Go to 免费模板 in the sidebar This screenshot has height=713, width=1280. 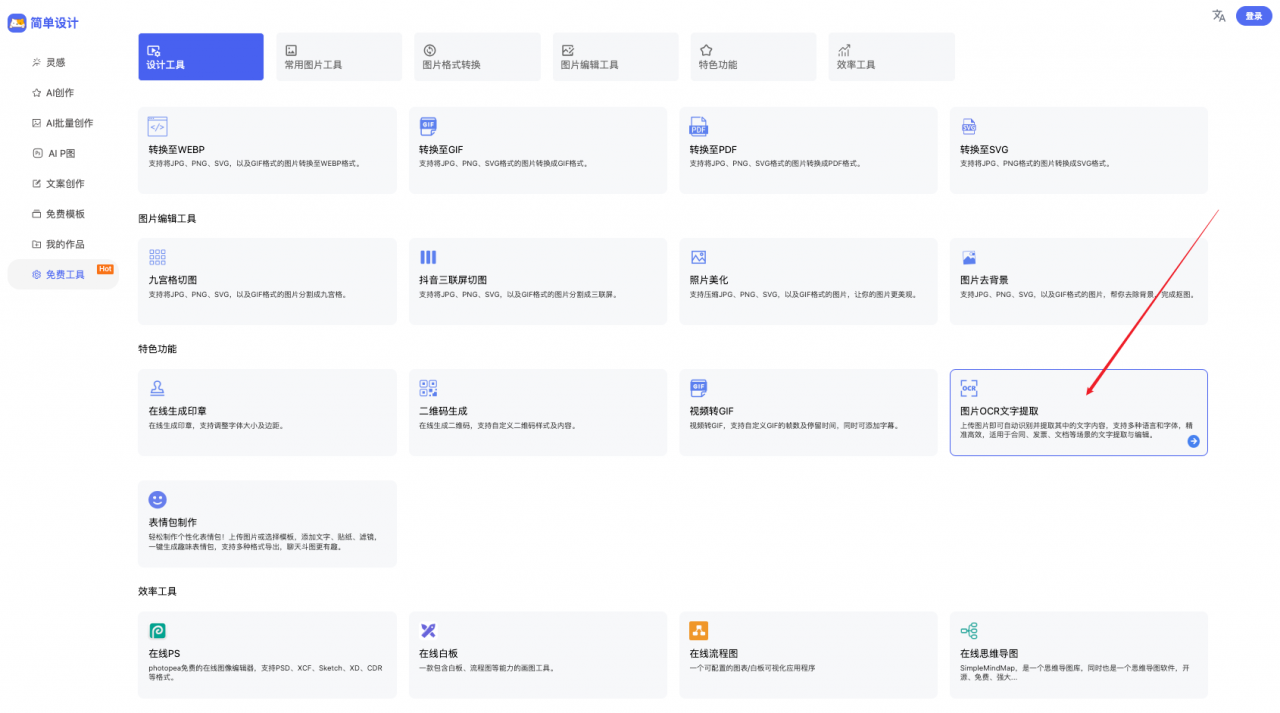(x=65, y=214)
